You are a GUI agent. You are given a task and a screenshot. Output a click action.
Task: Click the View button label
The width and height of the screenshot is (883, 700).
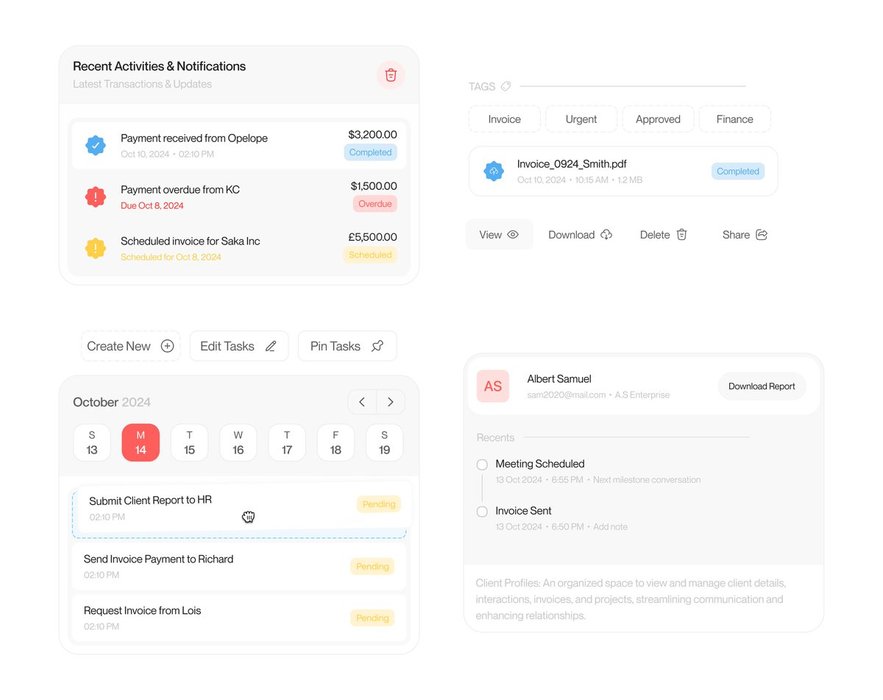click(x=490, y=235)
